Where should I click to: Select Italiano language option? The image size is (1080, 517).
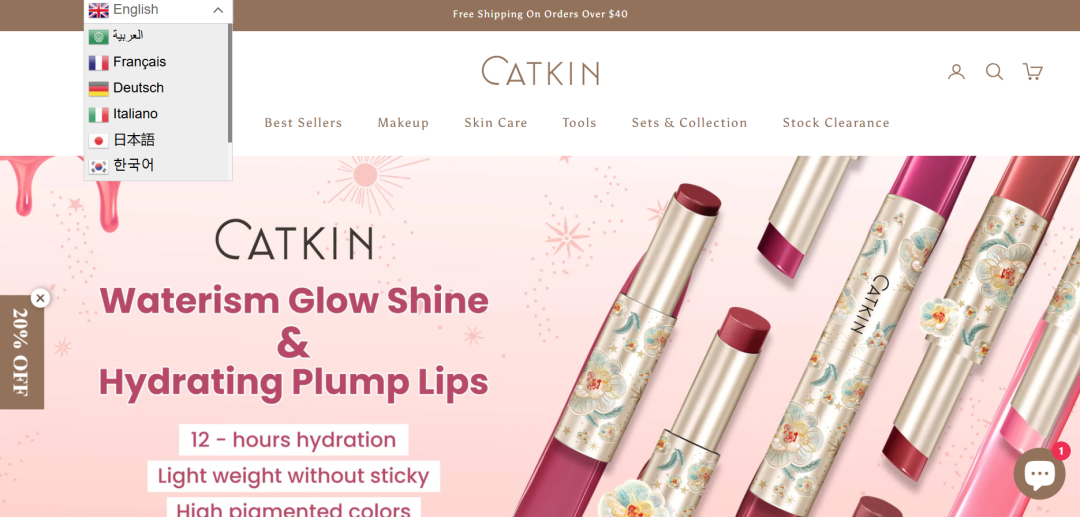click(x=158, y=114)
